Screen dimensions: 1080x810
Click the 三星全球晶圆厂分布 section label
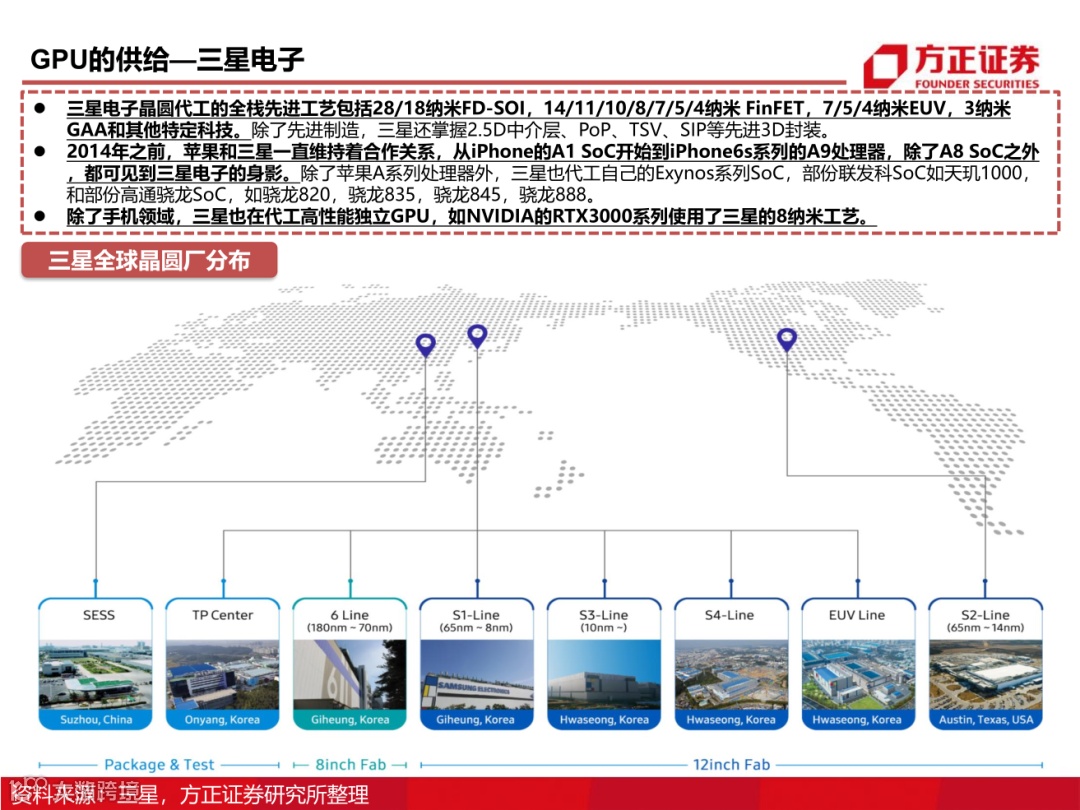coord(149,260)
